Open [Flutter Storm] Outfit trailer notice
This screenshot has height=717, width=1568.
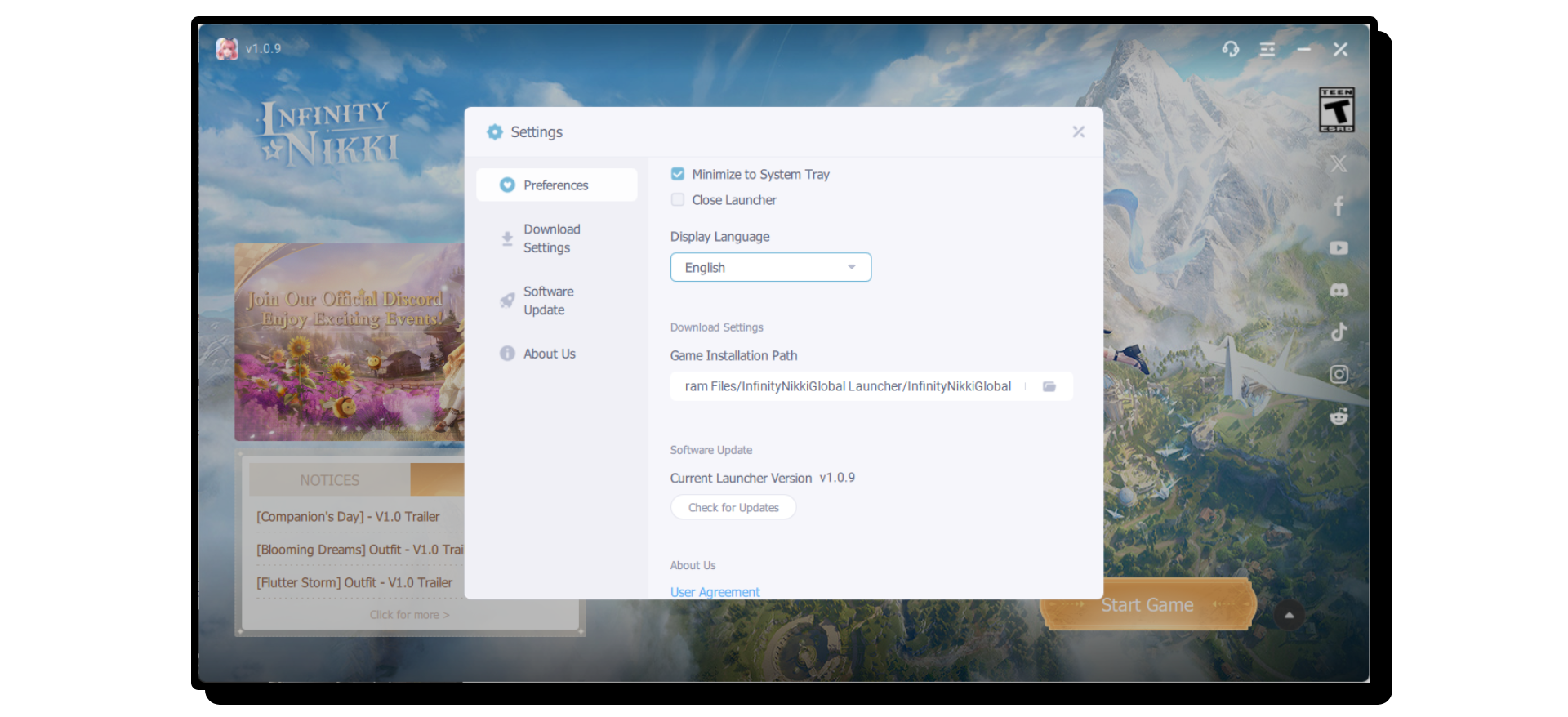(x=354, y=582)
